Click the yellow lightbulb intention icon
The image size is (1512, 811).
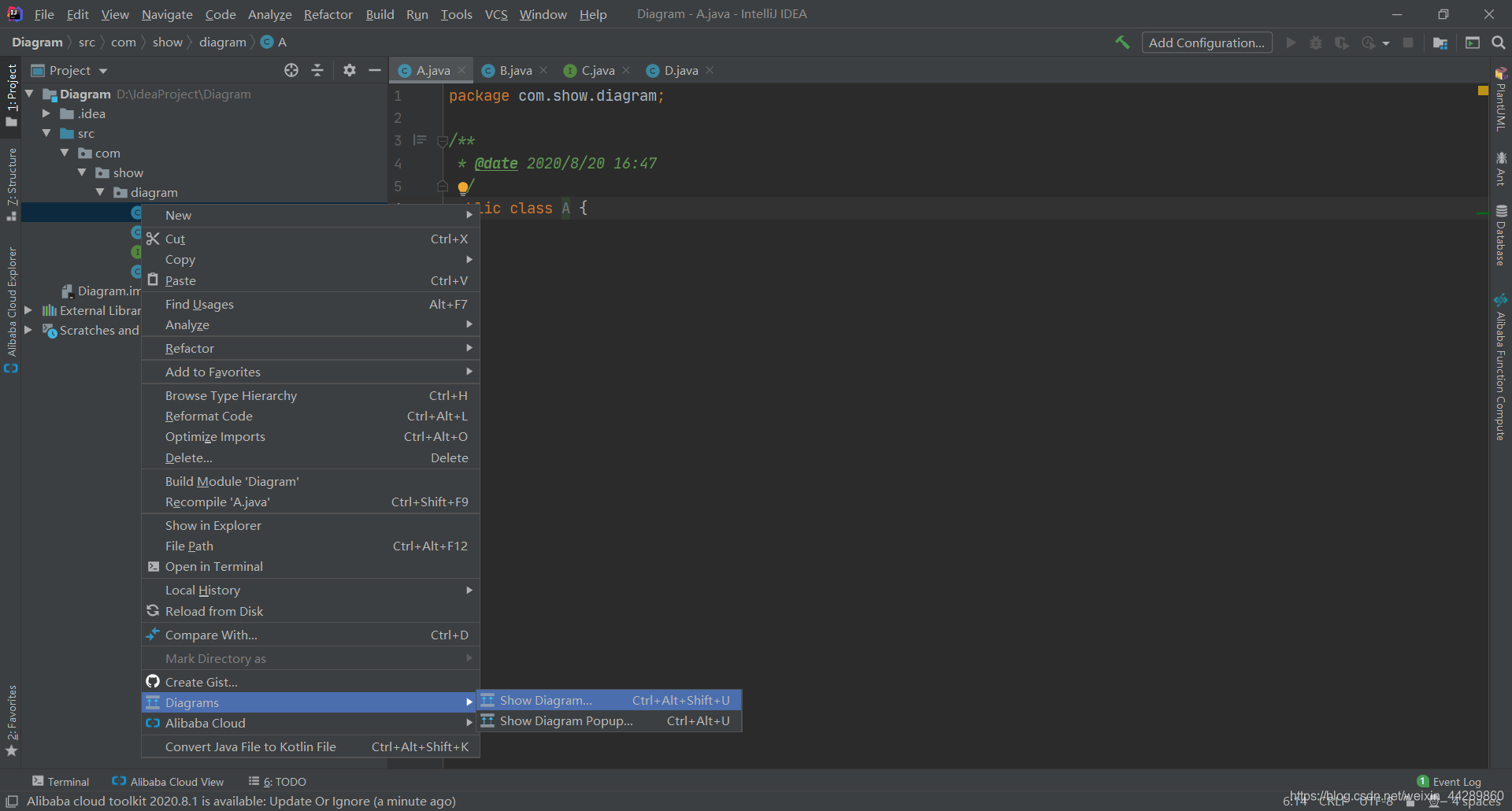coord(463,187)
